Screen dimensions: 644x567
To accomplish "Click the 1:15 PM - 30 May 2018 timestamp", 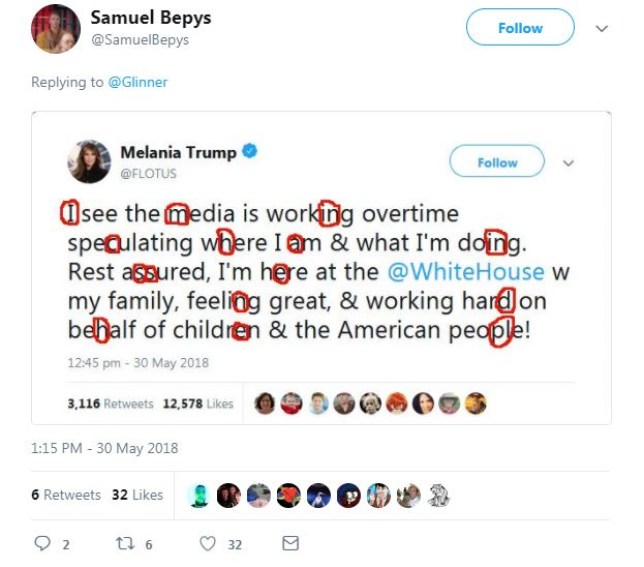I will tap(105, 448).
